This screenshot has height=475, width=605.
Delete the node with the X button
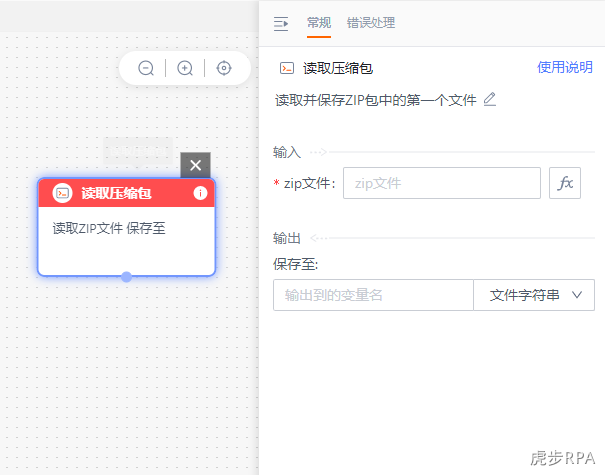196,165
